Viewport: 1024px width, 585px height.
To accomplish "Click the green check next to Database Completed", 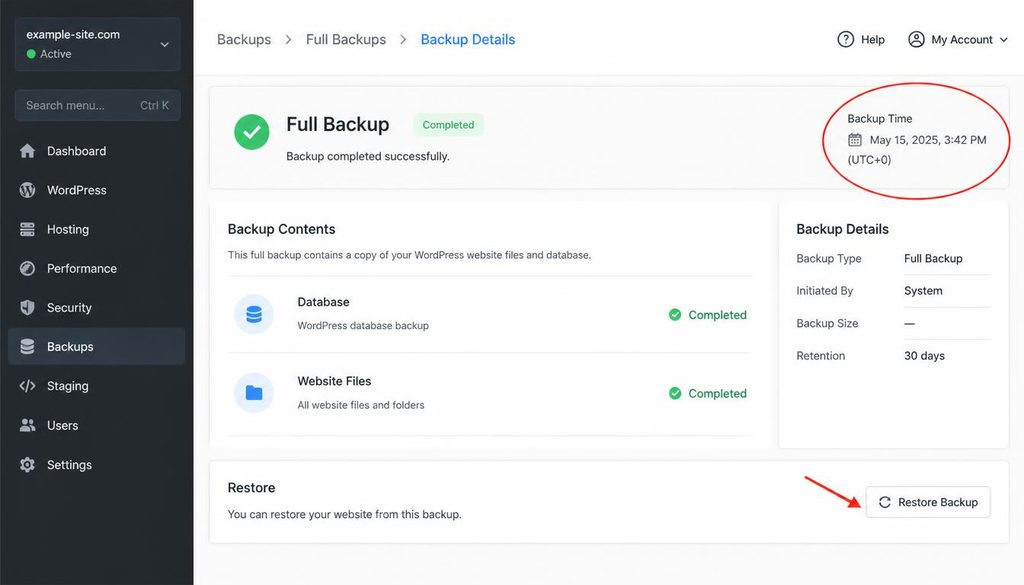I will tap(675, 315).
